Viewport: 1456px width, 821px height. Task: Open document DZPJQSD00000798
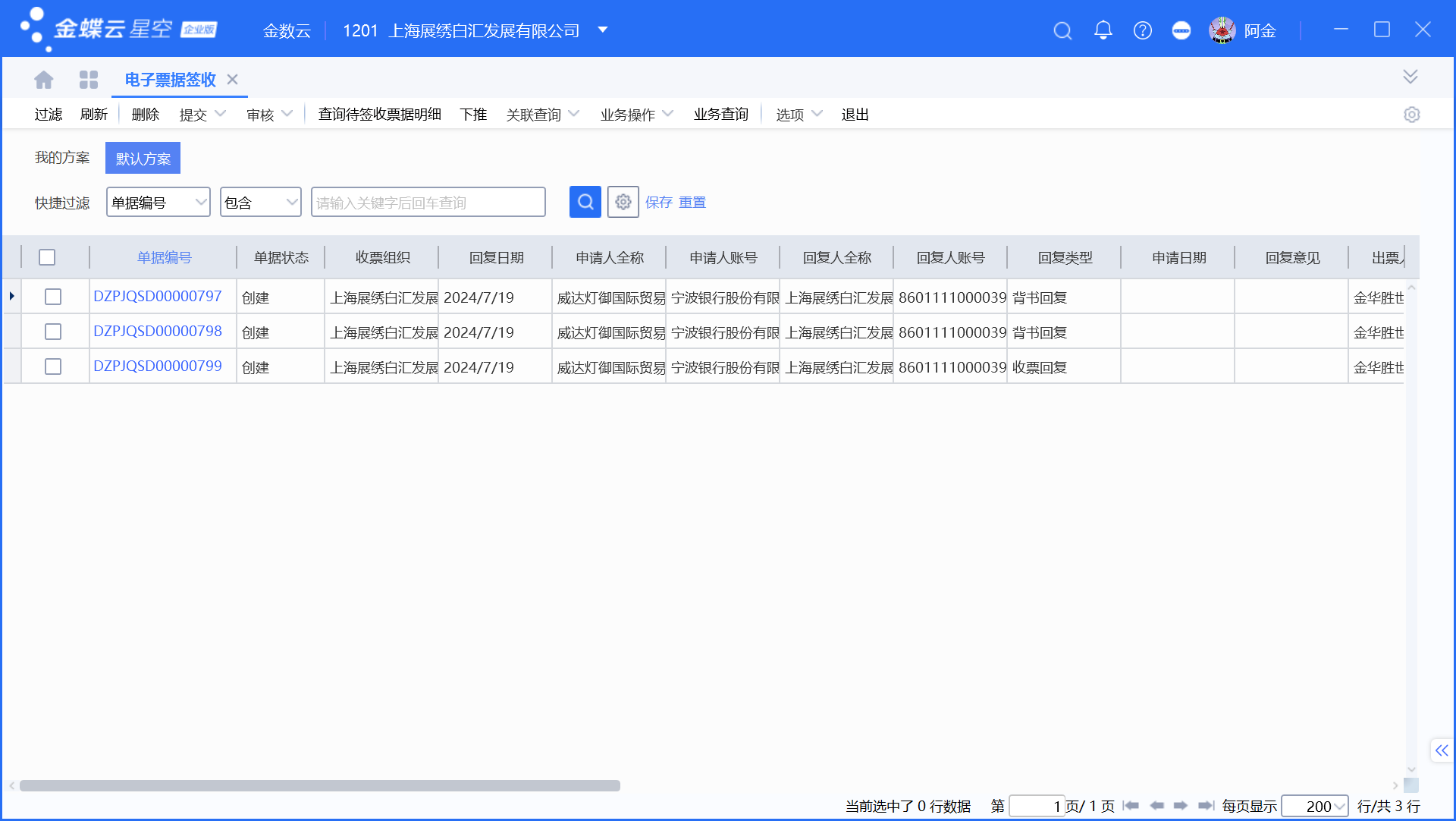point(158,332)
